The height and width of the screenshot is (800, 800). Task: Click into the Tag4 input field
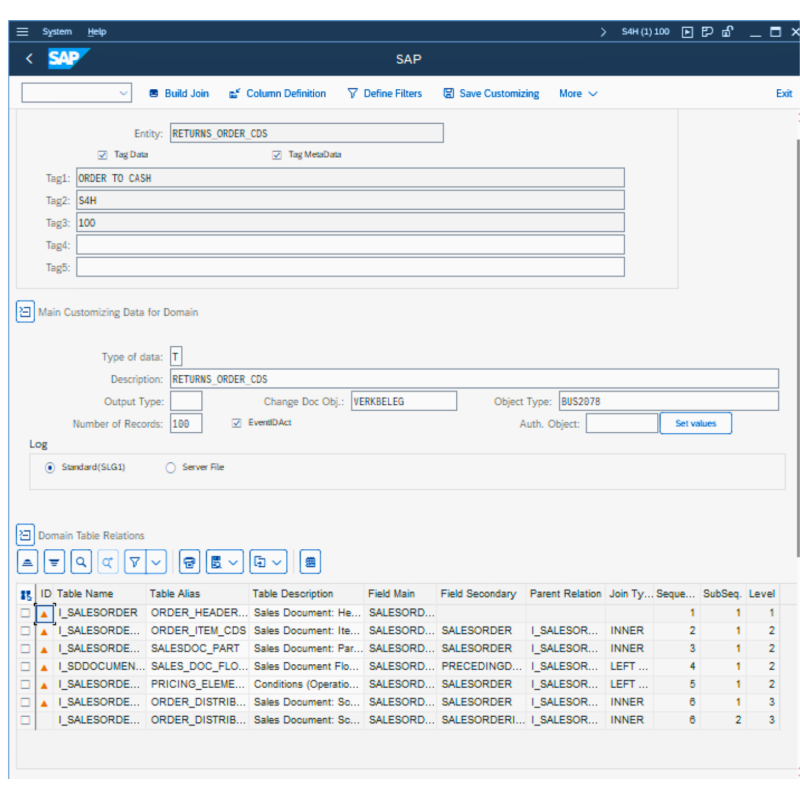[350, 245]
